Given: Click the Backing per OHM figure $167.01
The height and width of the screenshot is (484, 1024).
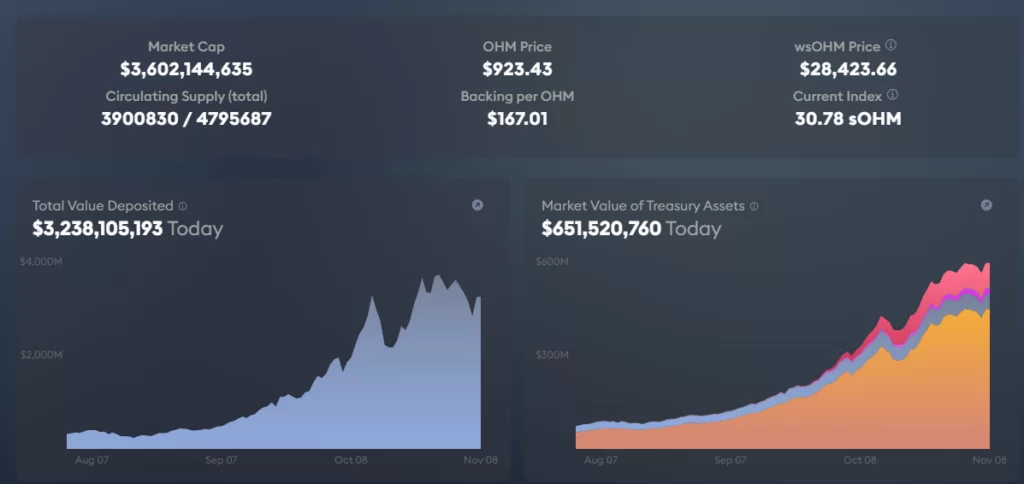Looking at the screenshot, I should [x=517, y=119].
